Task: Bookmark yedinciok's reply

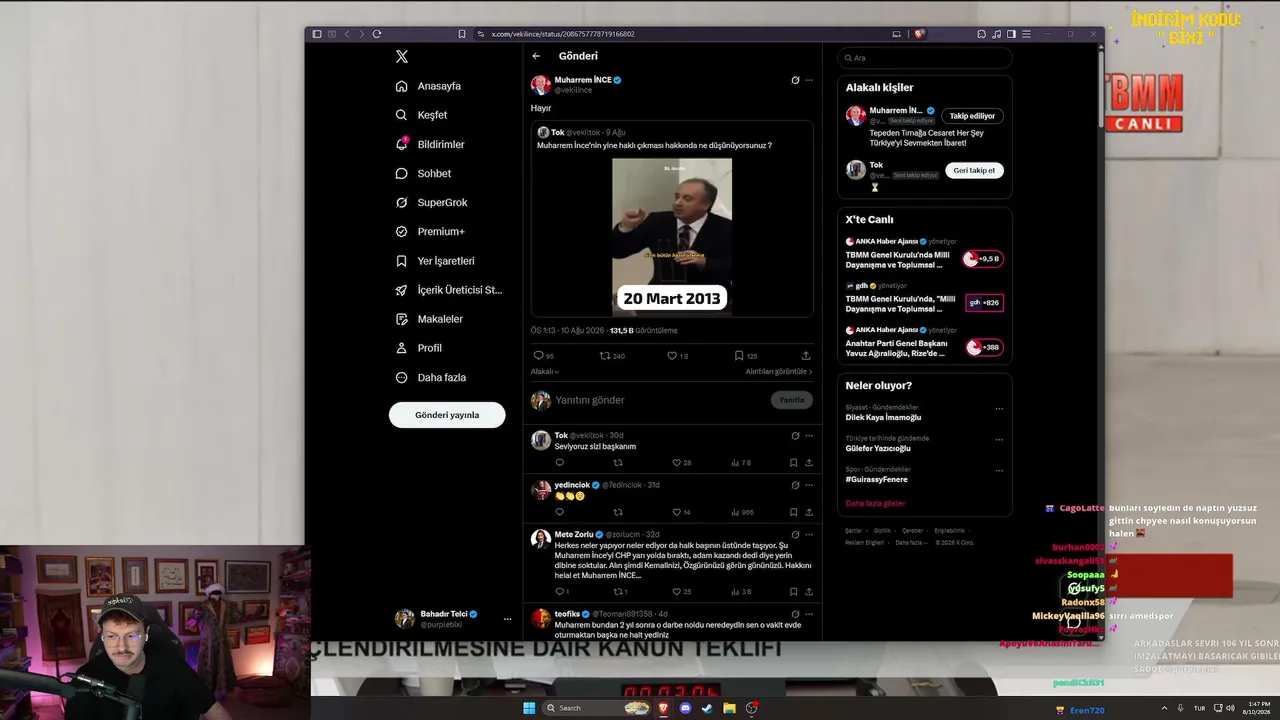Action: click(793, 512)
